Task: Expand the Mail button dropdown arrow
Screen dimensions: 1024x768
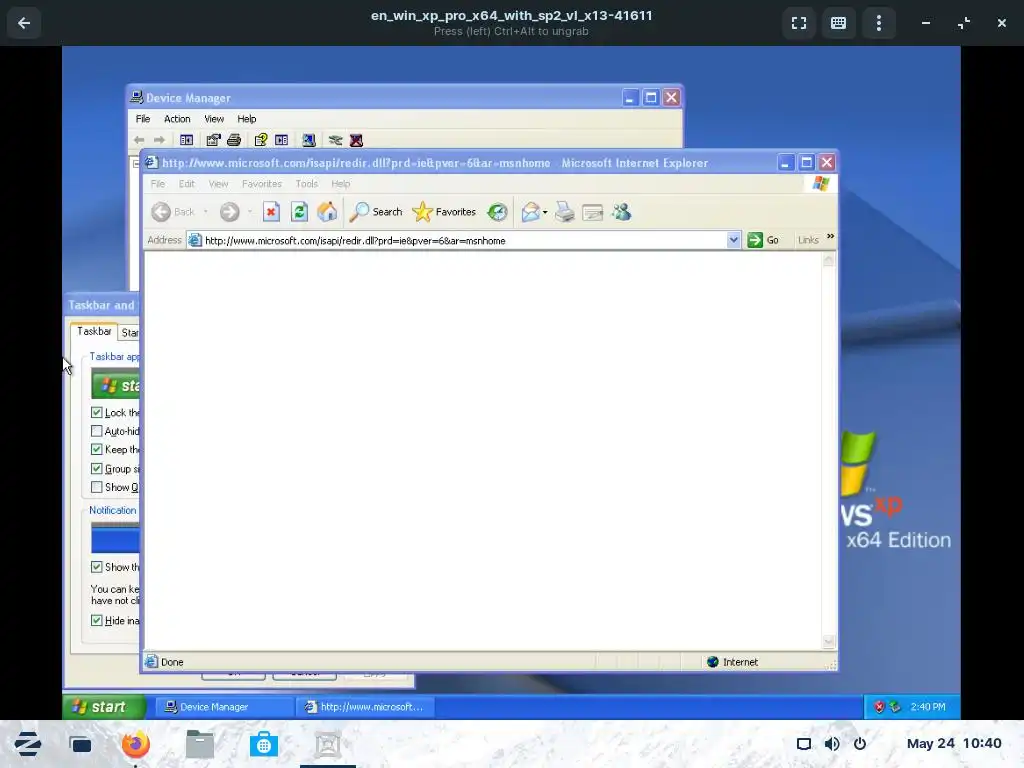Action: (x=545, y=212)
